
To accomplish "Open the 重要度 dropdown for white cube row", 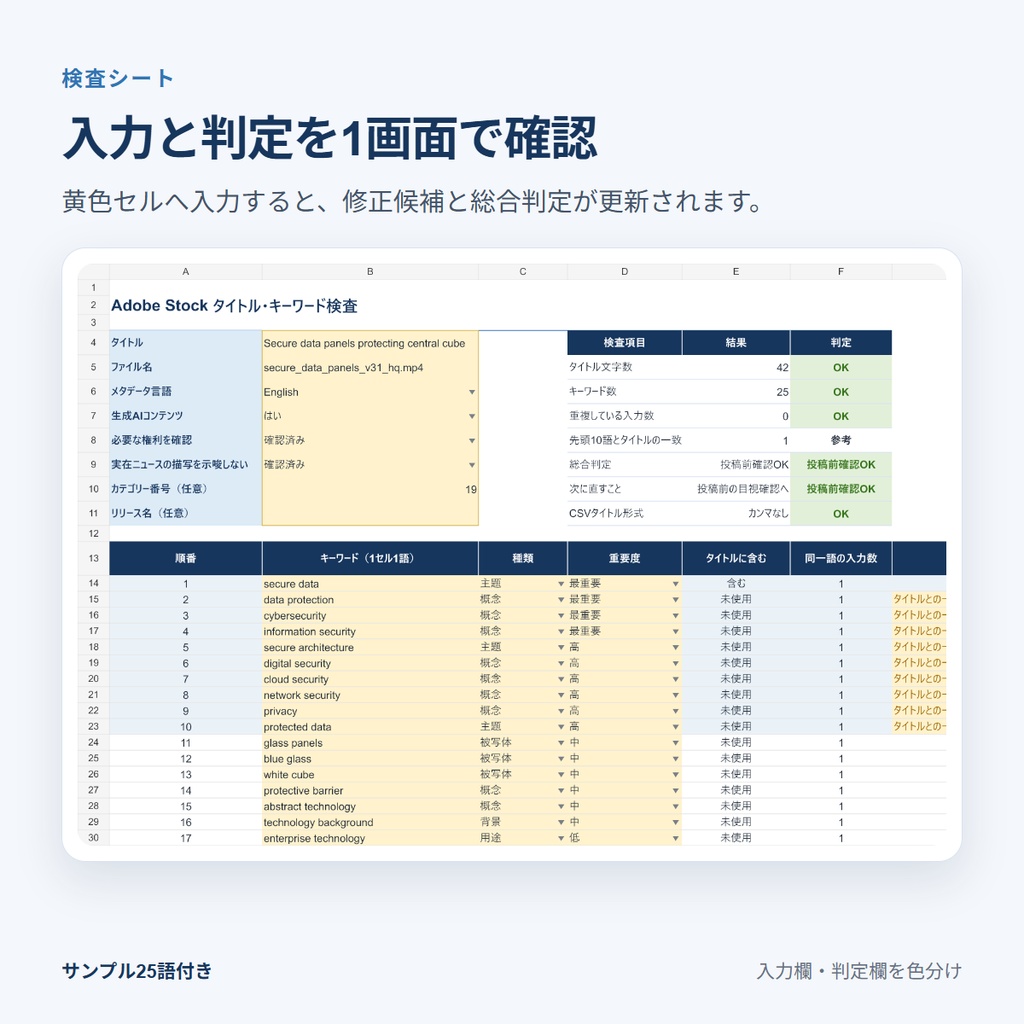I will (x=675, y=775).
